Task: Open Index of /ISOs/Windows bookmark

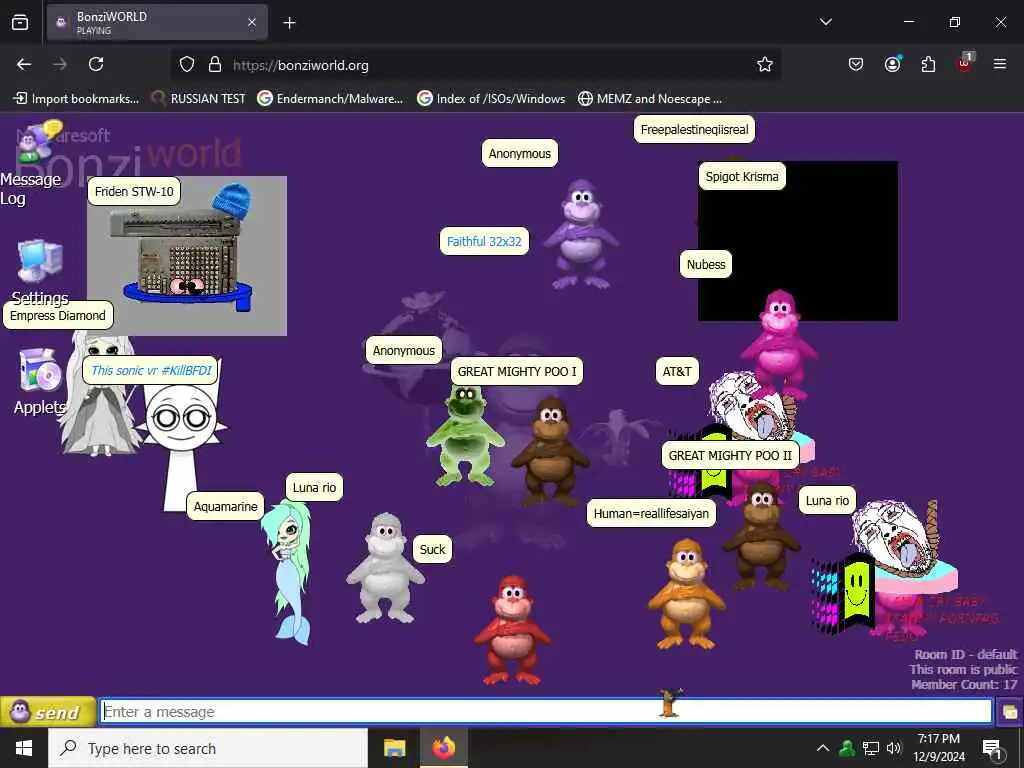Action: (x=491, y=99)
